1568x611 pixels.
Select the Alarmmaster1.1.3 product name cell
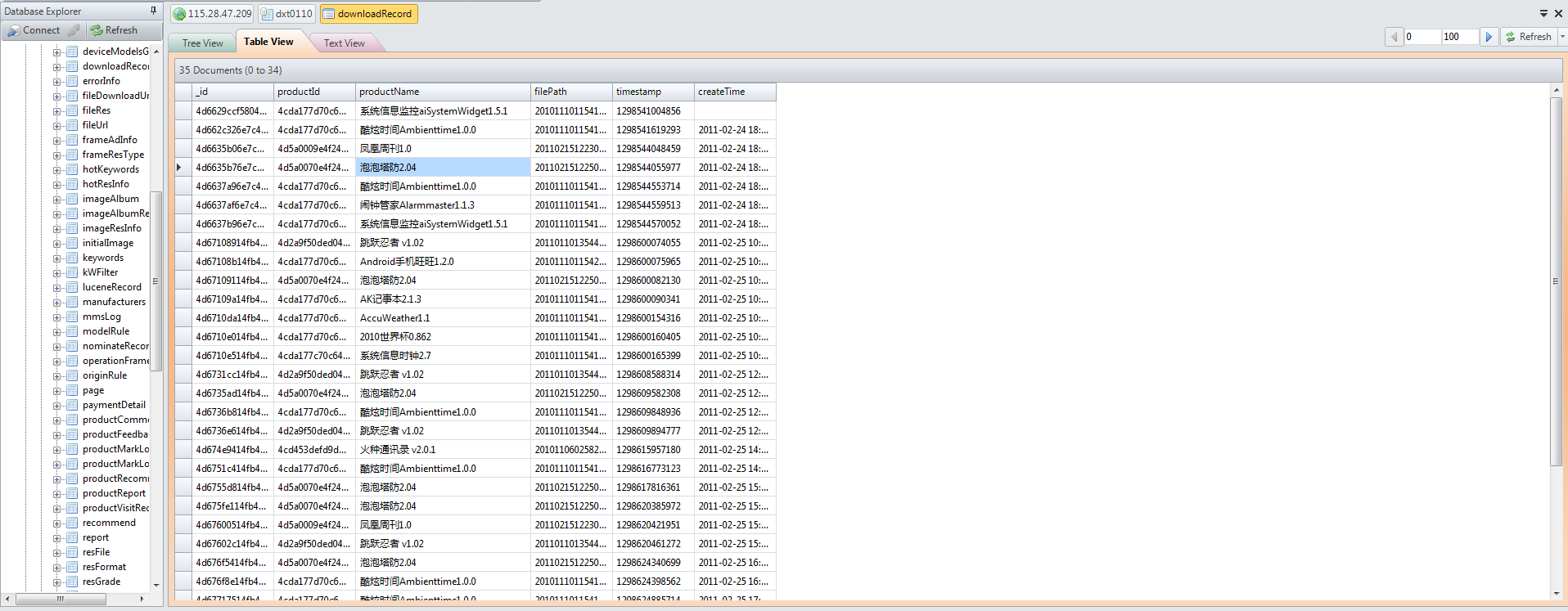[x=443, y=205]
